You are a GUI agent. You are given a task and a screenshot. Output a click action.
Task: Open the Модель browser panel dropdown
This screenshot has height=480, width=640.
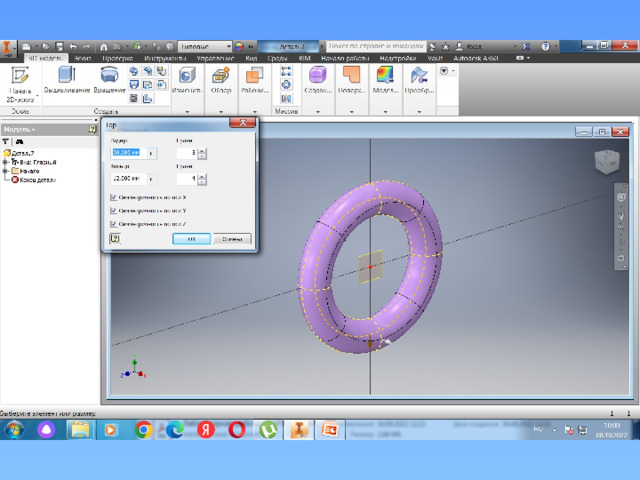coord(20,129)
